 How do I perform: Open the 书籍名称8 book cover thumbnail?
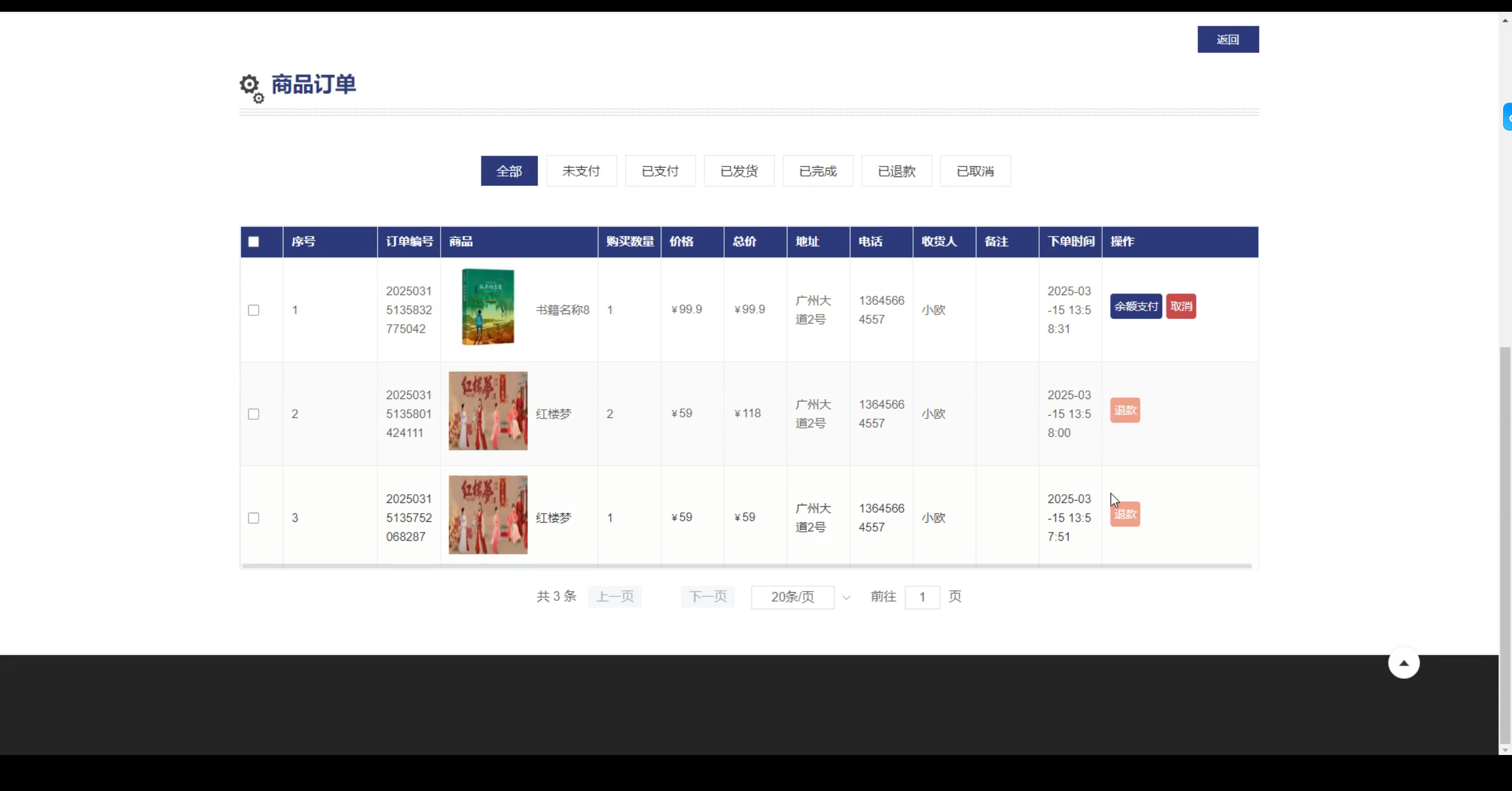tap(488, 307)
